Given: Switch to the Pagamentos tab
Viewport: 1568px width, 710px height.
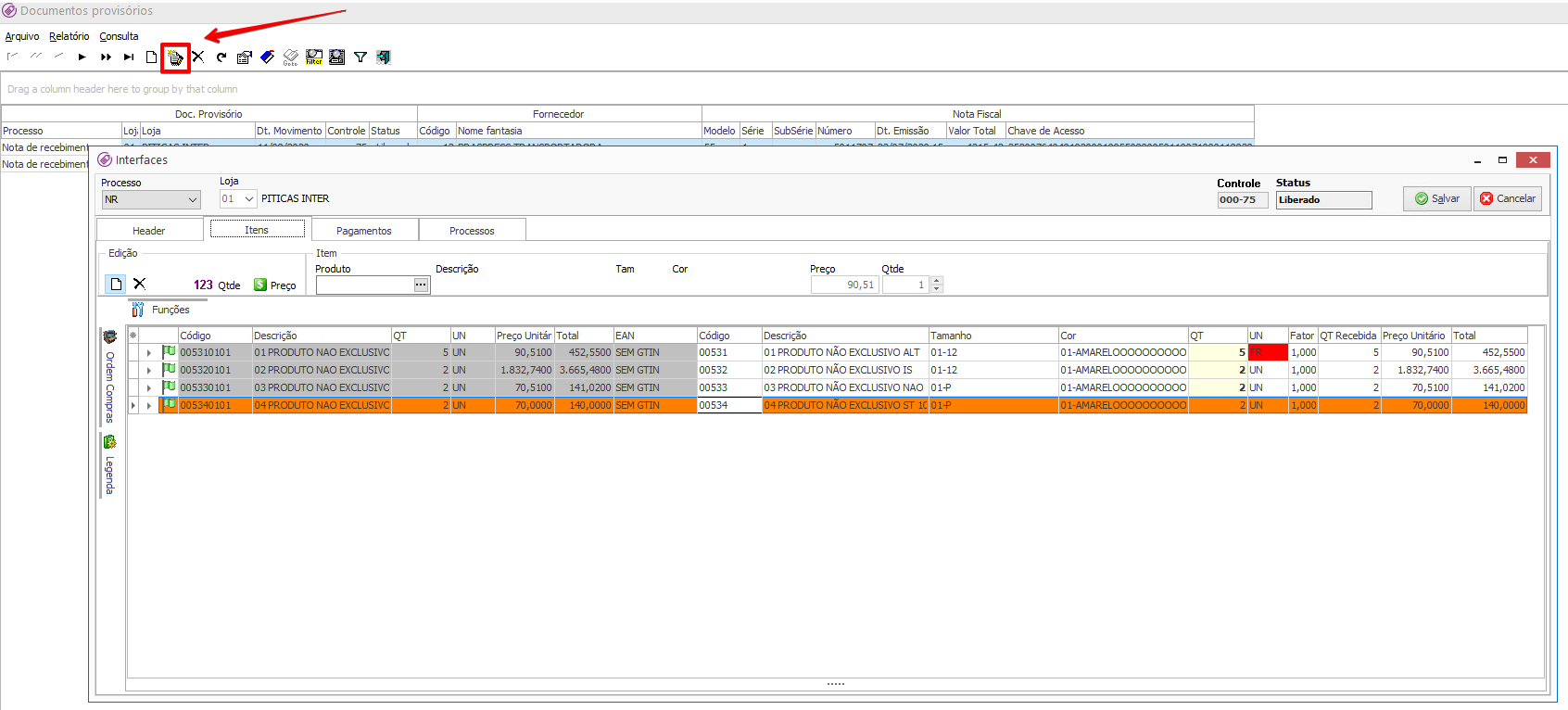Looking at the screenshot, I should (363, 231).
